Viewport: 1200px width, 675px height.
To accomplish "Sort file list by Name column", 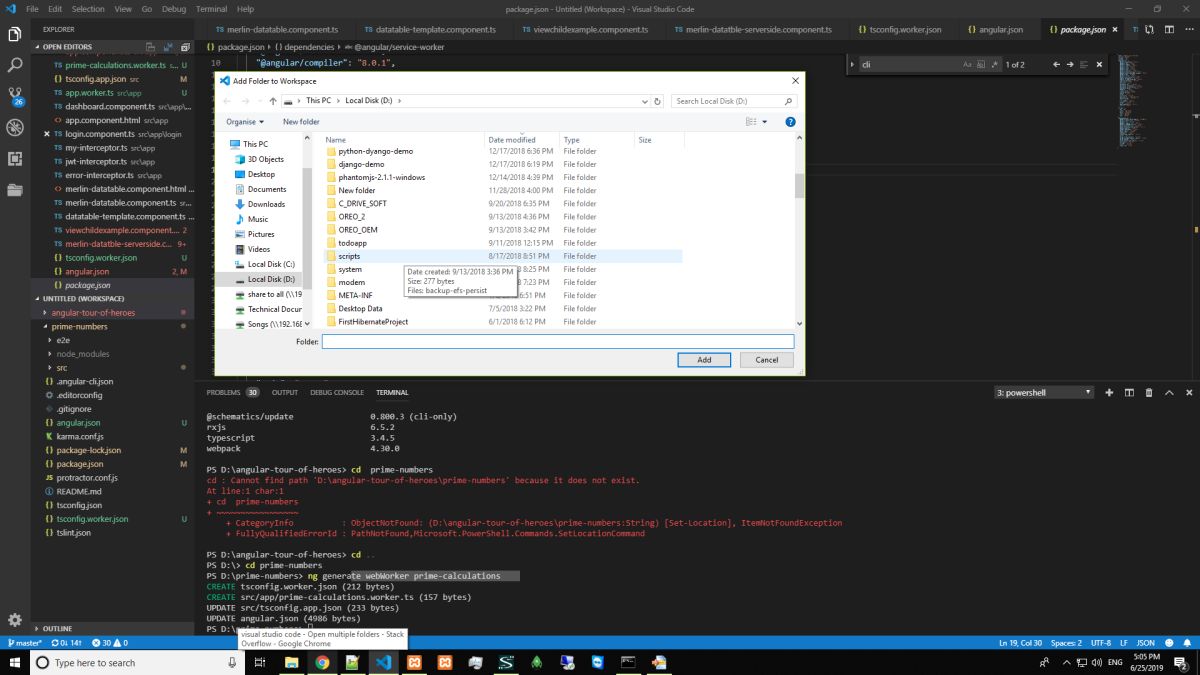I will pyautogui.click(x=335, y=140).
